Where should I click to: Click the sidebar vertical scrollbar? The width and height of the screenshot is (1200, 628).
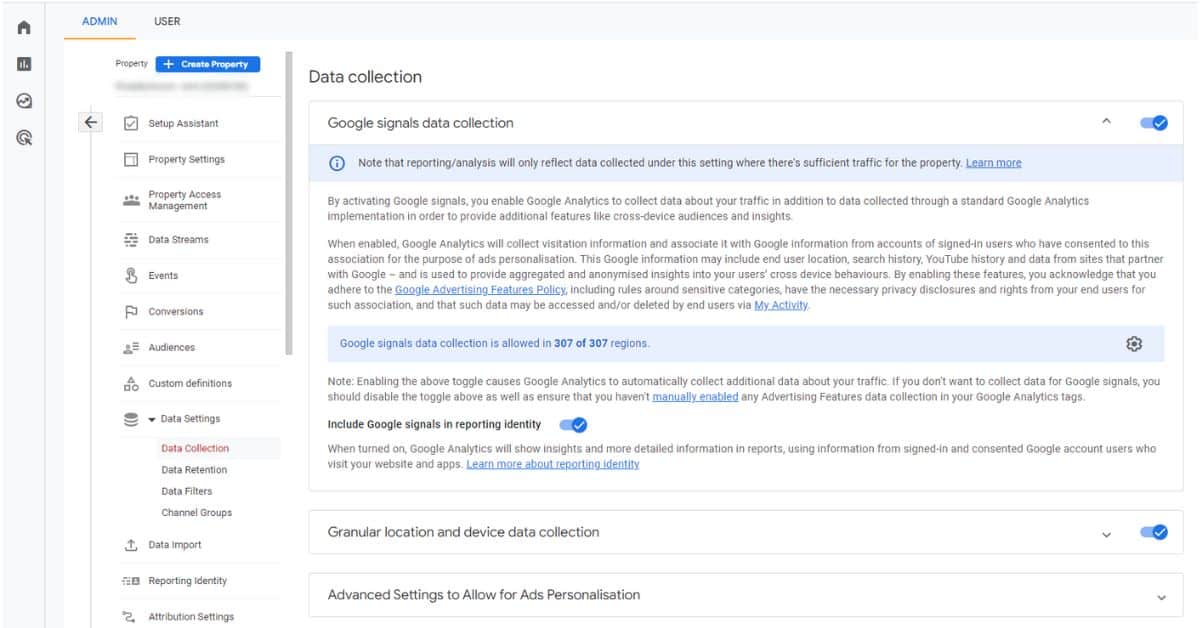click(290, 204)
